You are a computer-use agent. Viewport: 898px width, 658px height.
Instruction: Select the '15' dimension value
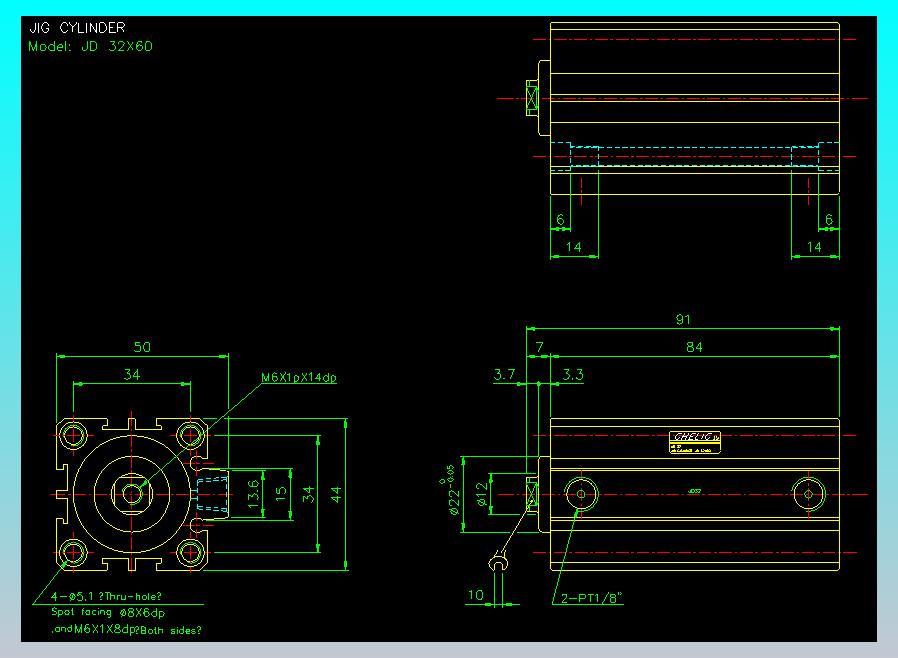click(x=281, y=494)
